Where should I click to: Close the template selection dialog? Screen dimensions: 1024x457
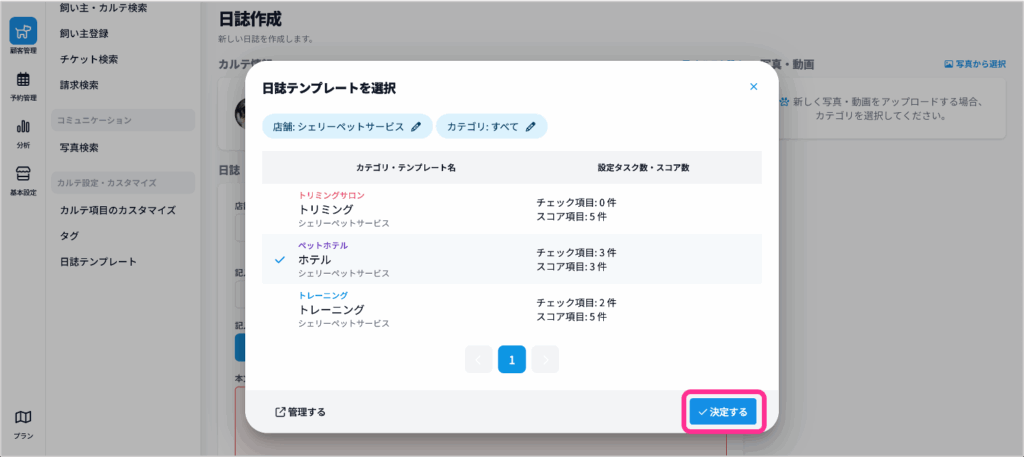754,87
